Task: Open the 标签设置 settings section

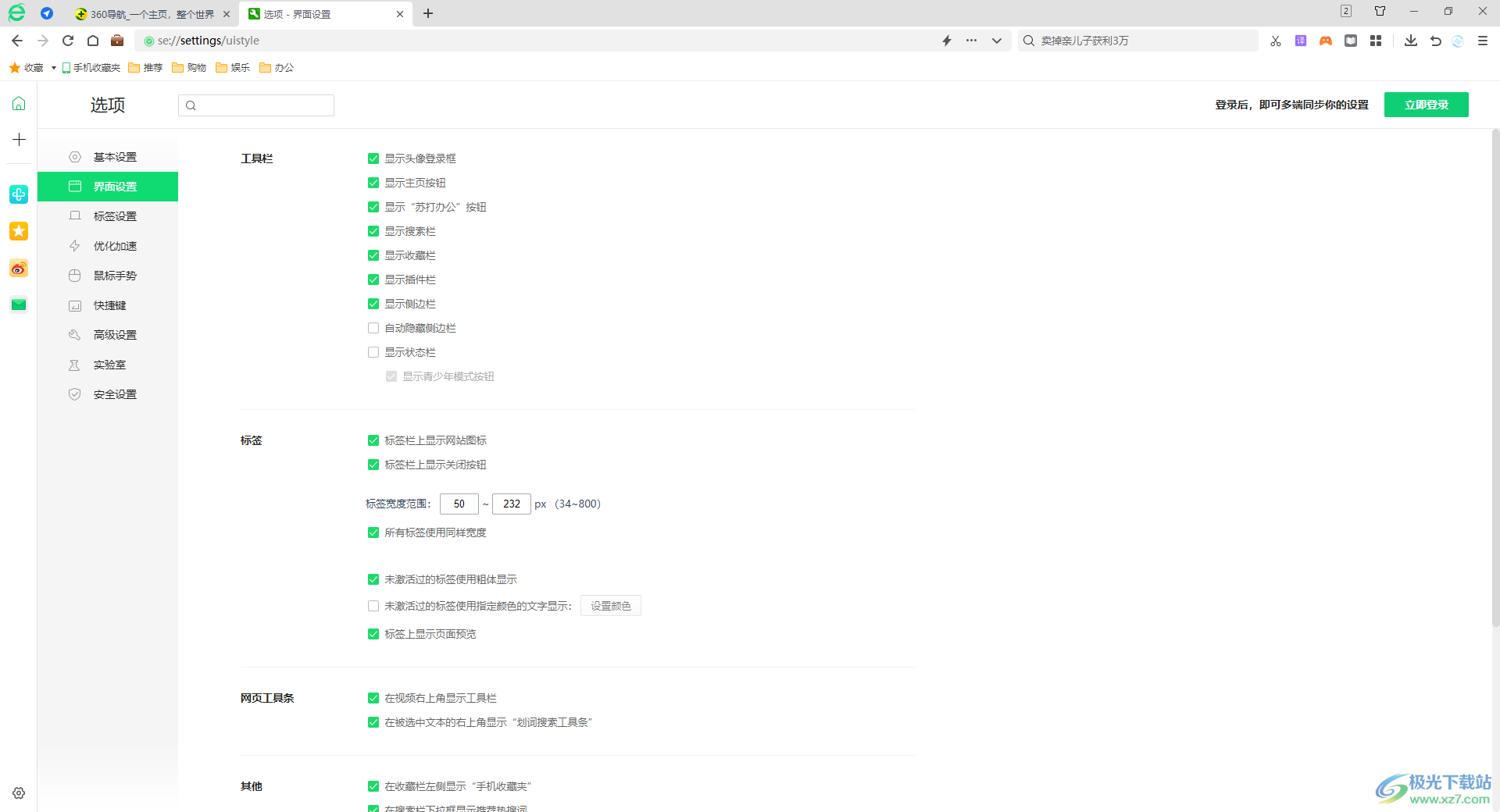Action: pyautogui.click(x=108, y=216)
